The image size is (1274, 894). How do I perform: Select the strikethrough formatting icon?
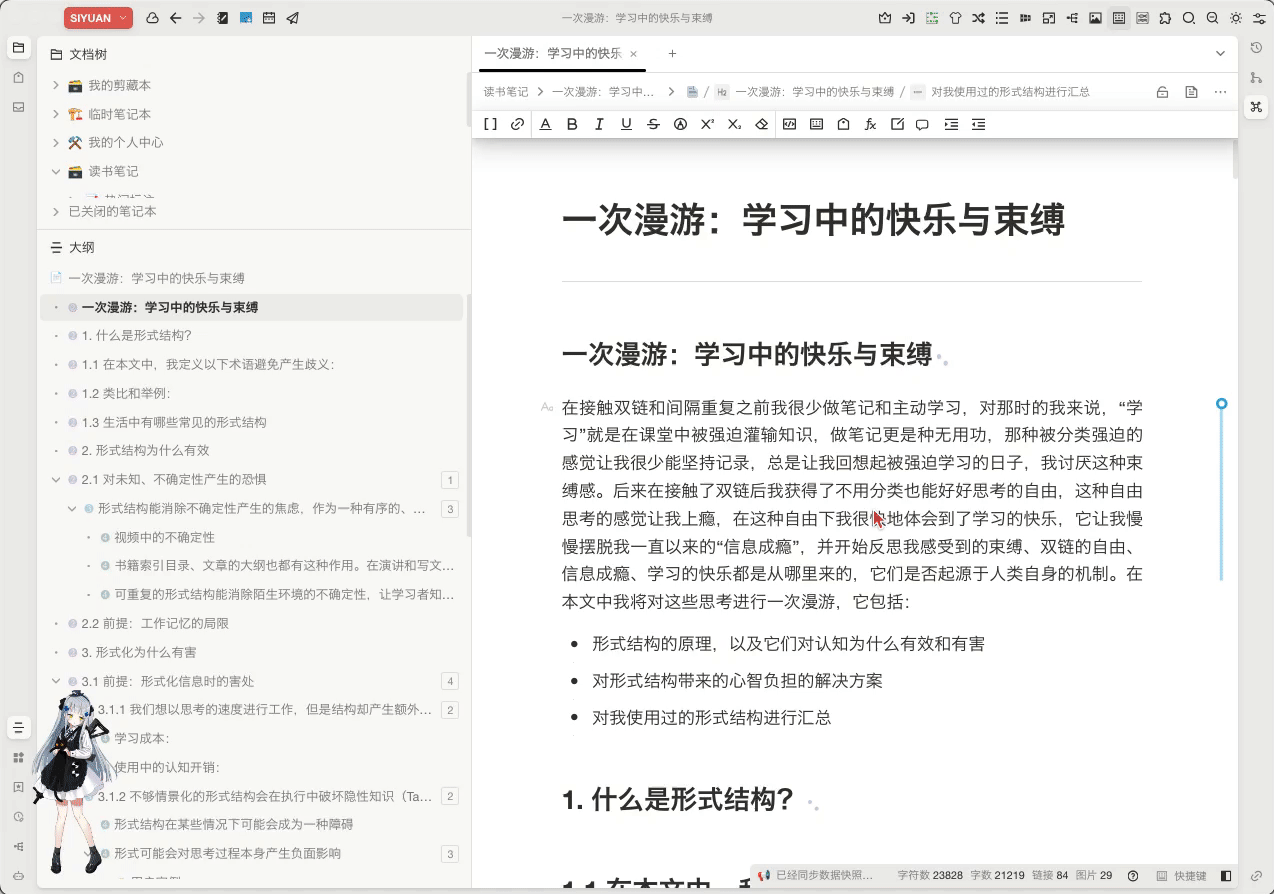pyautogui.click(x=653, y=124)
